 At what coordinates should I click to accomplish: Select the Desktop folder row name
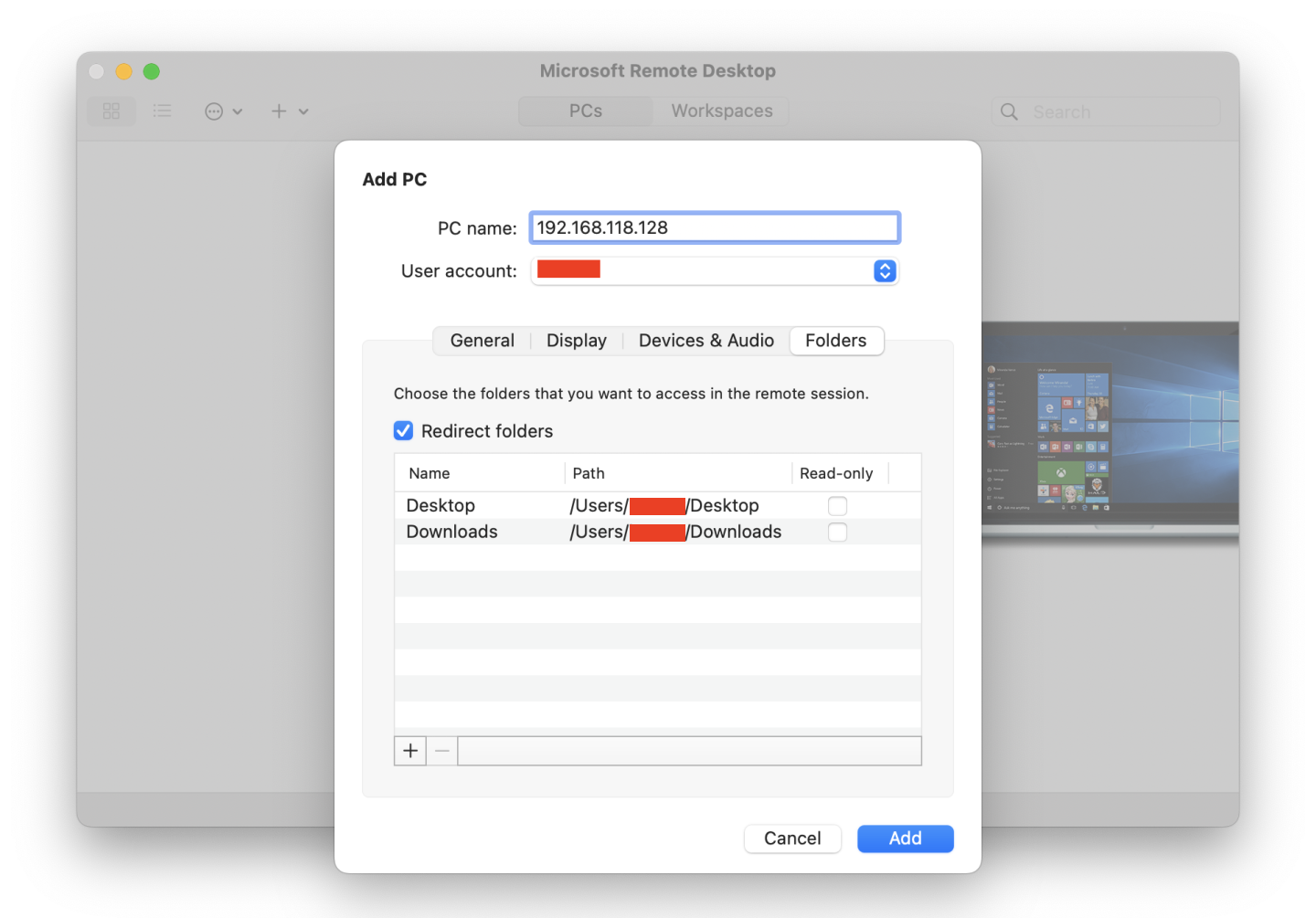click(440, 505)
